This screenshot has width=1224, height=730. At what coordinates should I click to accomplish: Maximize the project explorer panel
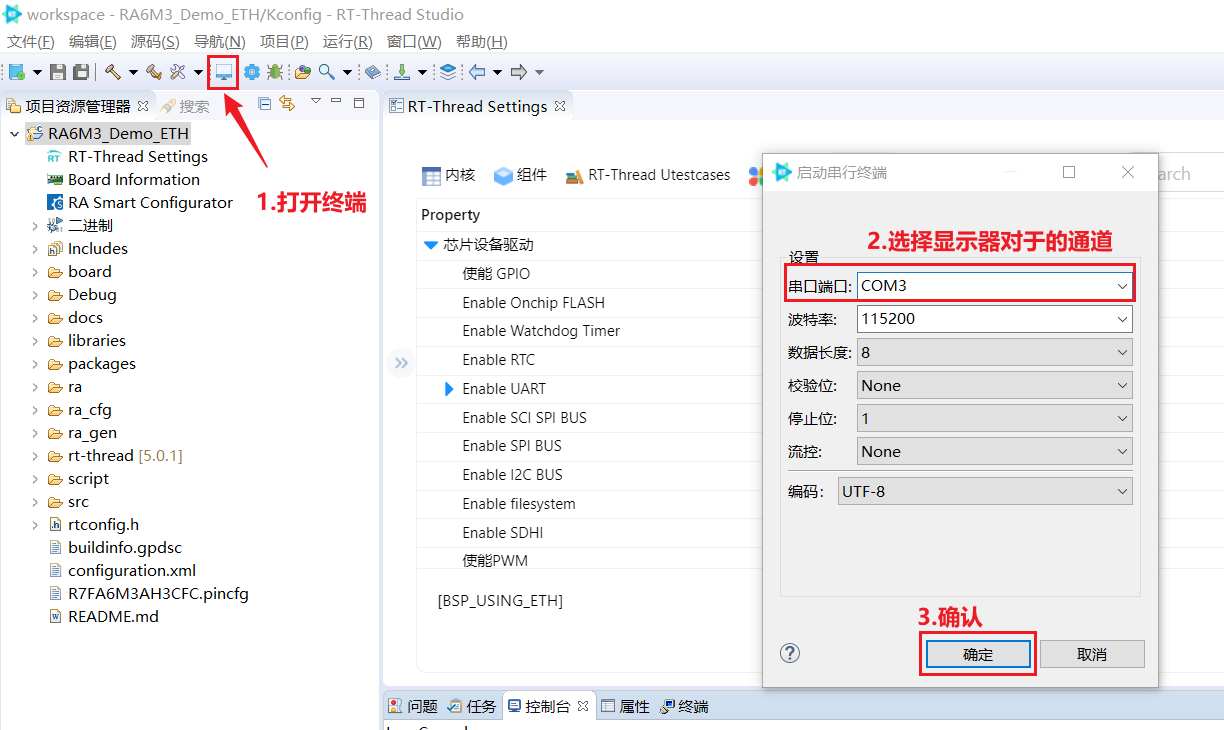click(x=359, y=102)
